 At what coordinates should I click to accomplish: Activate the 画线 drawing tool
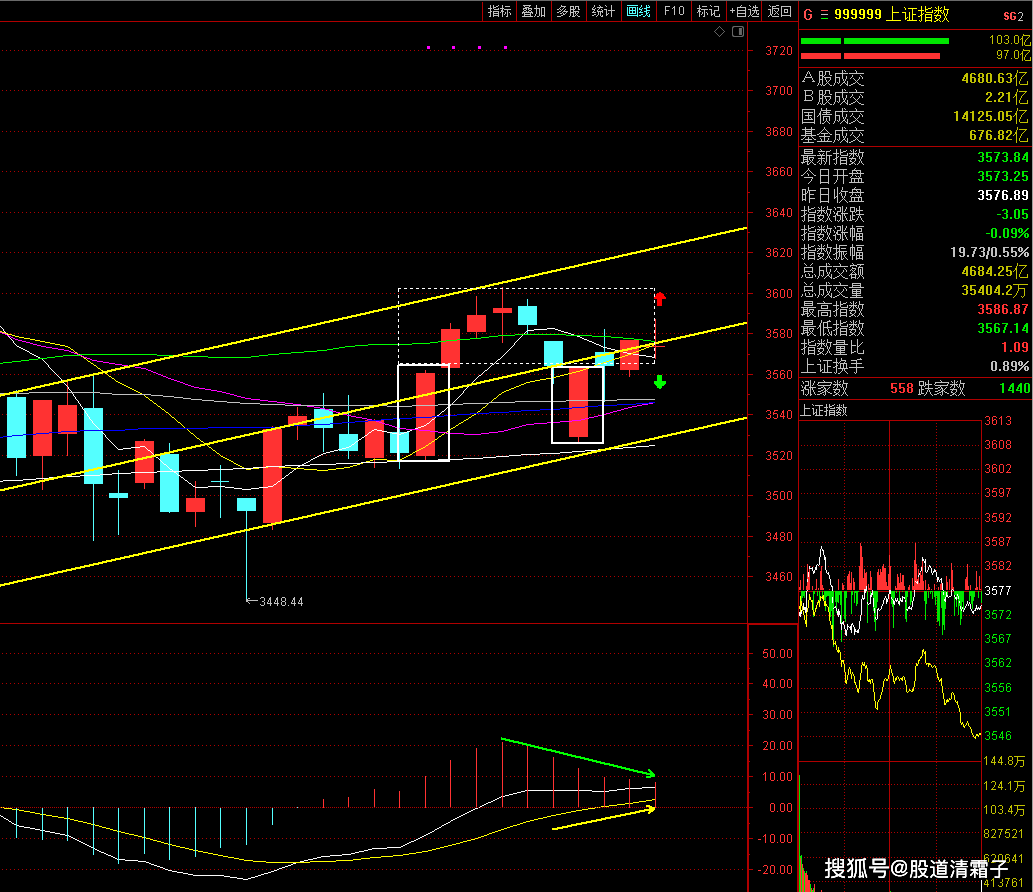tap(638, 11)
